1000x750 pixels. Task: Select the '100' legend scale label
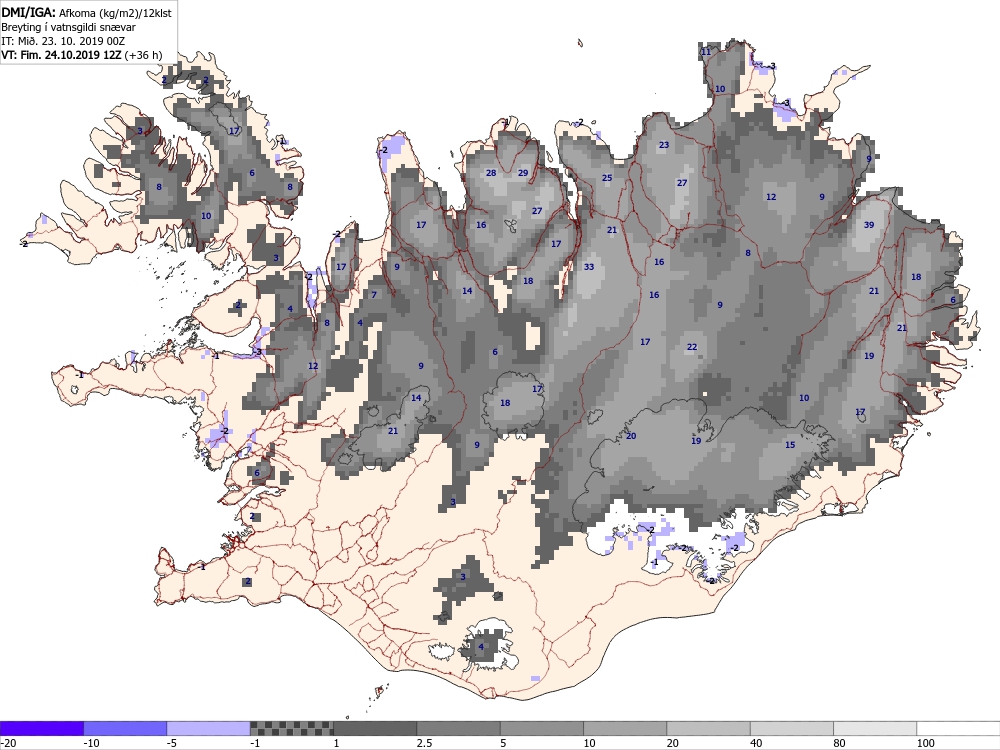[x=925, y=743]
